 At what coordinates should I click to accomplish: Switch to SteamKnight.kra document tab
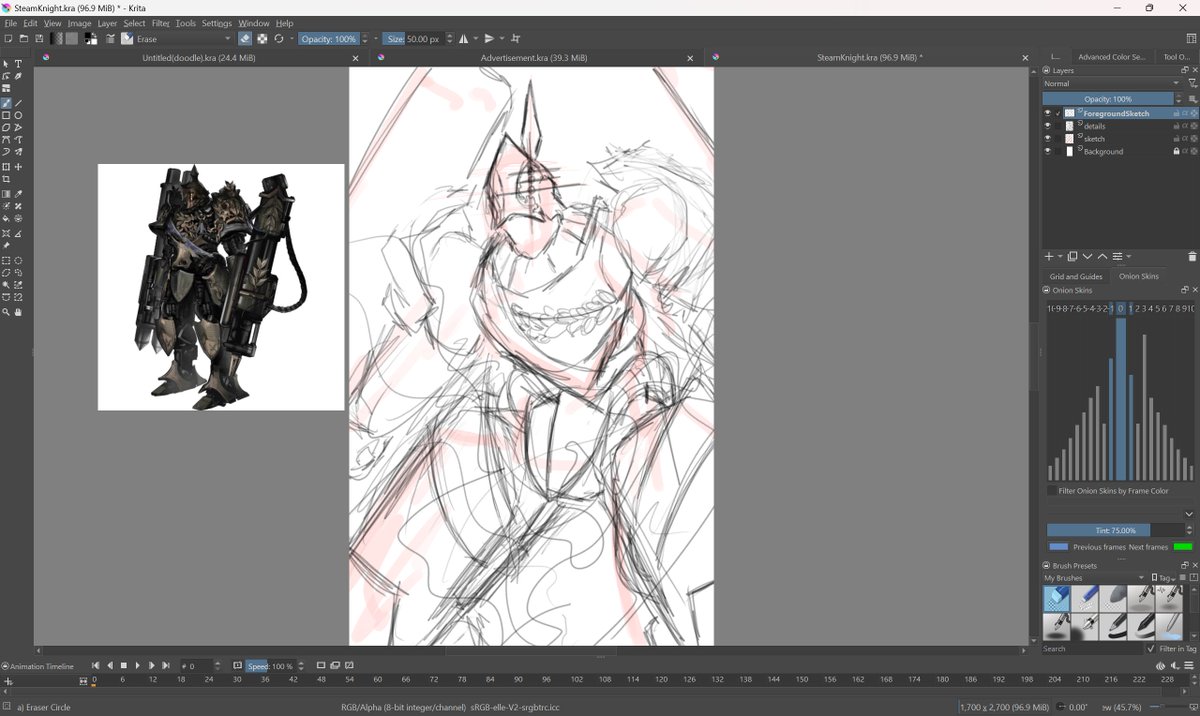coord(869,58)
